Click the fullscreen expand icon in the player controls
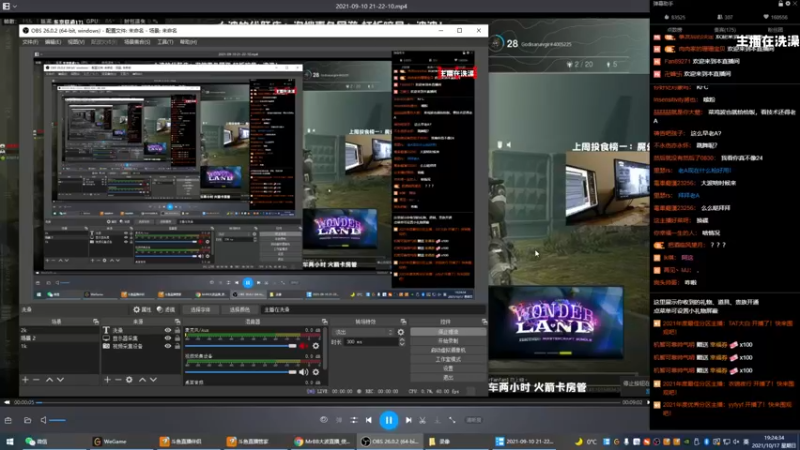Image resolution: width=800 pixels, height=450 pixels. coord(452,420)
